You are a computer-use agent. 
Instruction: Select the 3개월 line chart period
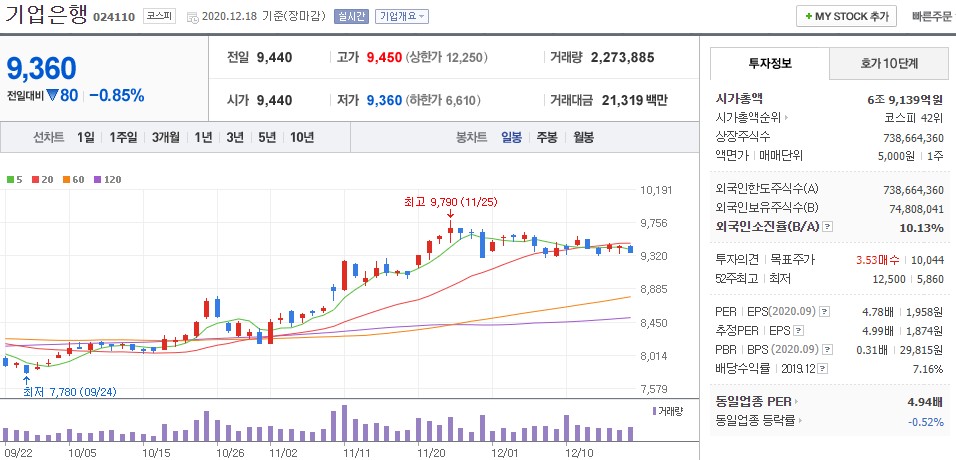click(165, 137)
